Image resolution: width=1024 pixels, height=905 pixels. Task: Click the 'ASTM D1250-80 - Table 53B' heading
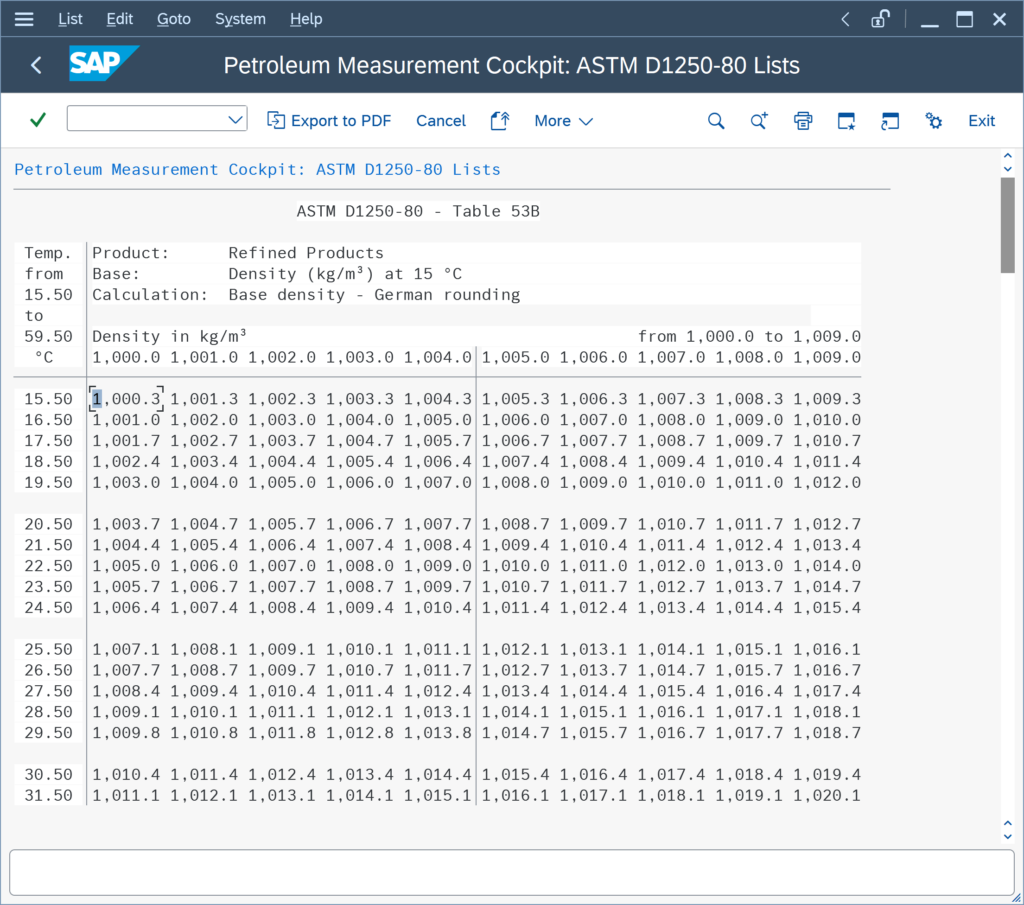418,212
